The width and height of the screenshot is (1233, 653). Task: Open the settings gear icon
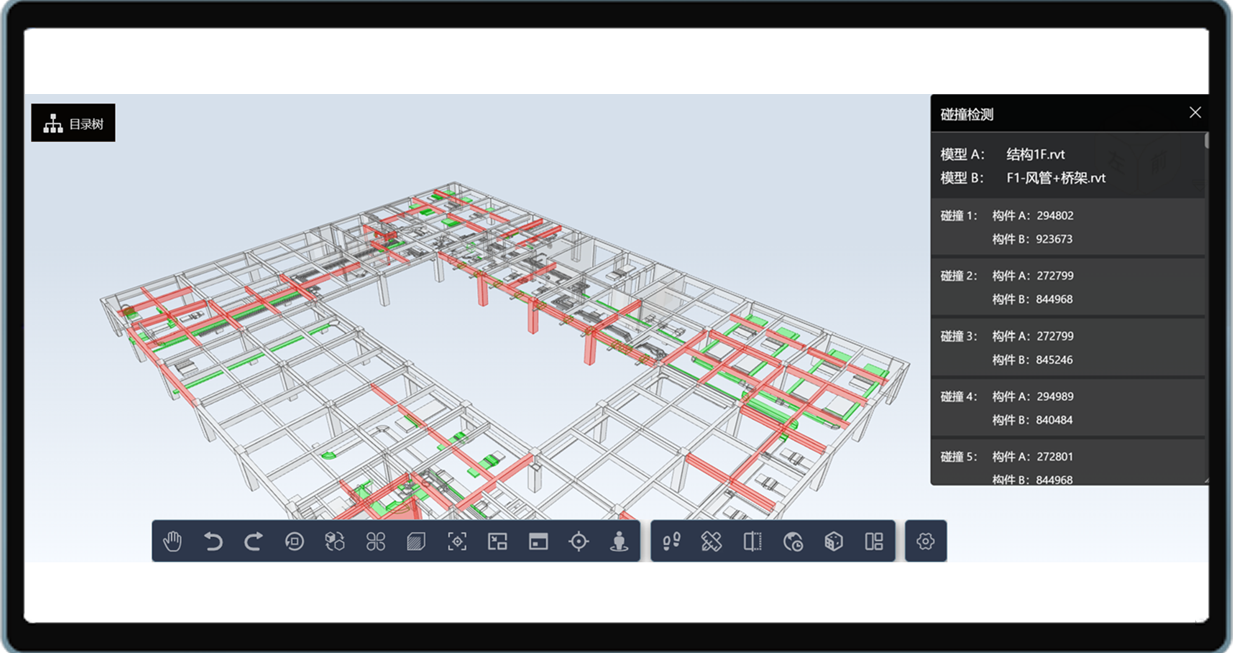pyautogui.click(x=926, y=541)
